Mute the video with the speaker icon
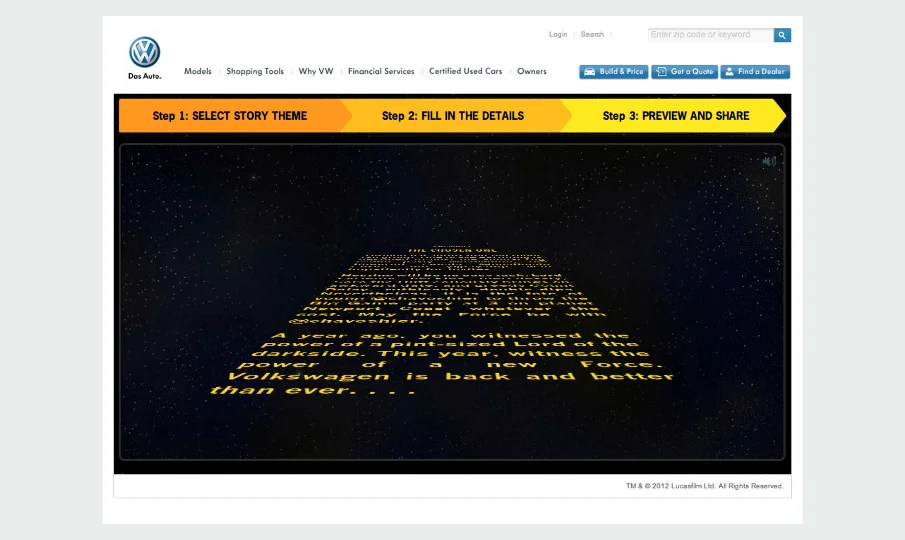 769,161
